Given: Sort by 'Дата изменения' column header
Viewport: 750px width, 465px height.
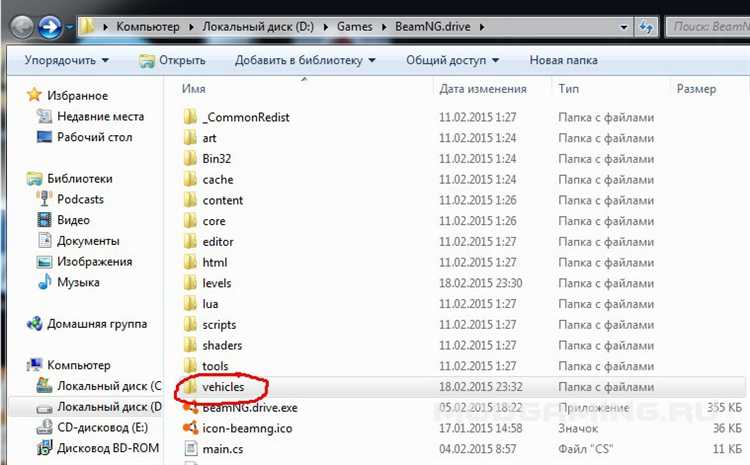Looking at the screenshot, I should click(483, 89).
